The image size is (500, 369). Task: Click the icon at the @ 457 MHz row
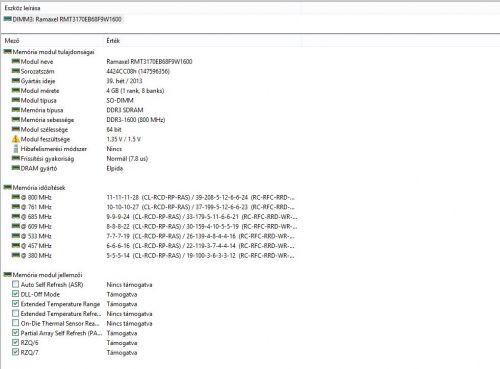16,245
